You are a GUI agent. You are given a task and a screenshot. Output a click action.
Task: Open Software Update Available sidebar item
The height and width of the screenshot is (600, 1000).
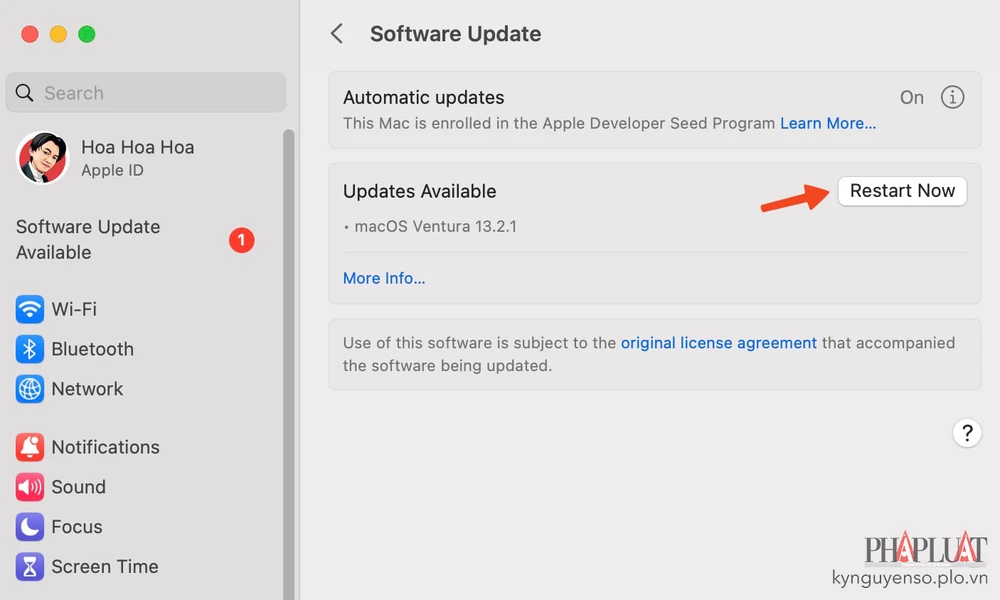coord(88,240)
